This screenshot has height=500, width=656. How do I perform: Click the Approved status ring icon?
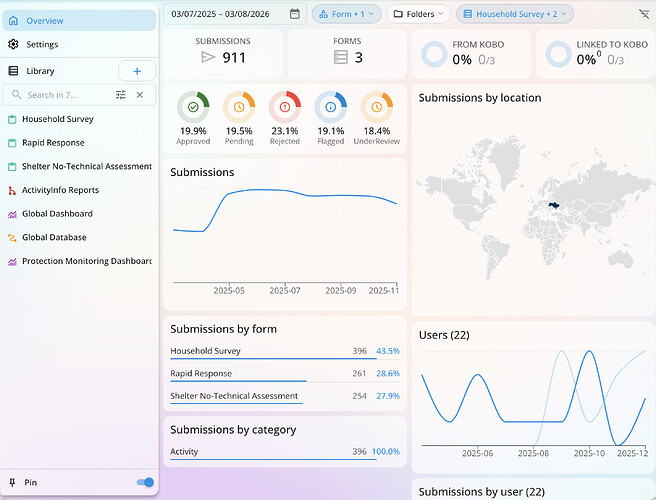coord(192,106)
